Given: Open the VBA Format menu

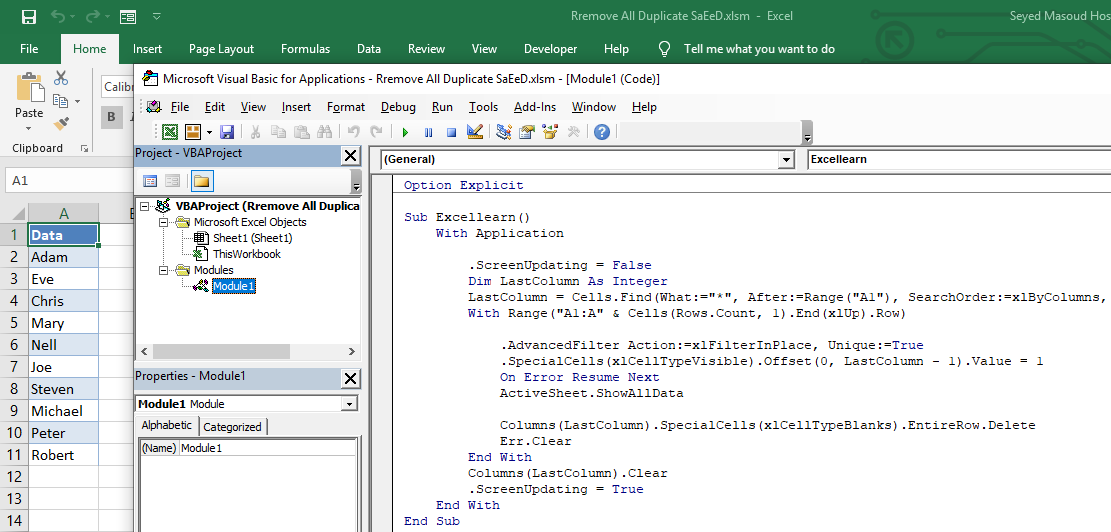Looking at the screenshot, I should pos(346,107).
